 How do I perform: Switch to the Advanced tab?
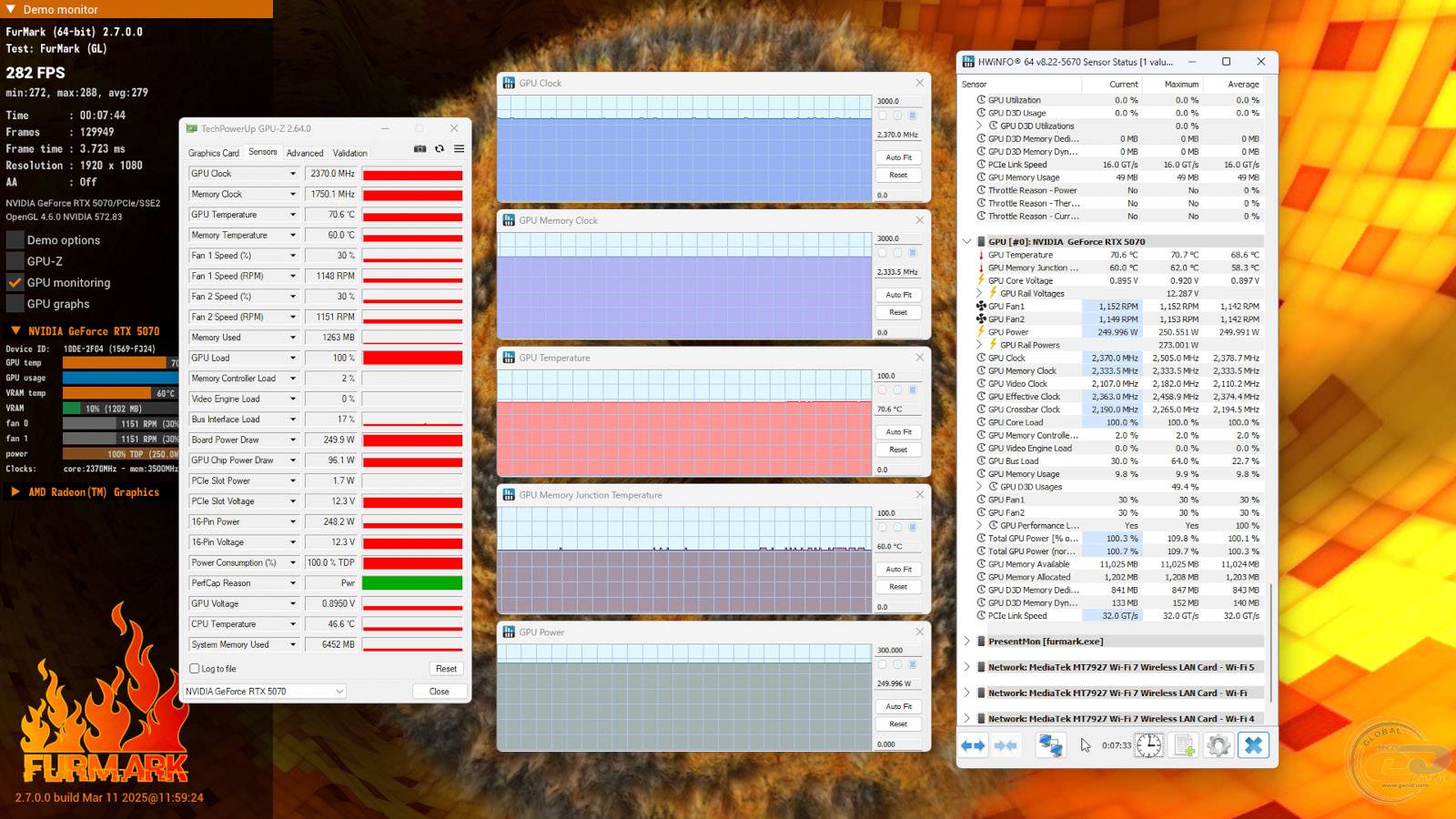point(305,153)
